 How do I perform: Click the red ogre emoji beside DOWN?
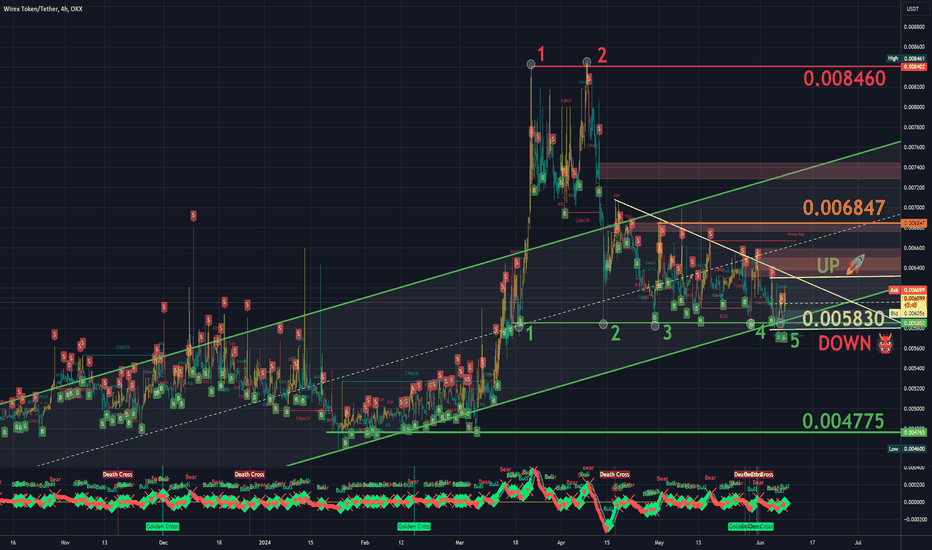[x=885, y=343]
